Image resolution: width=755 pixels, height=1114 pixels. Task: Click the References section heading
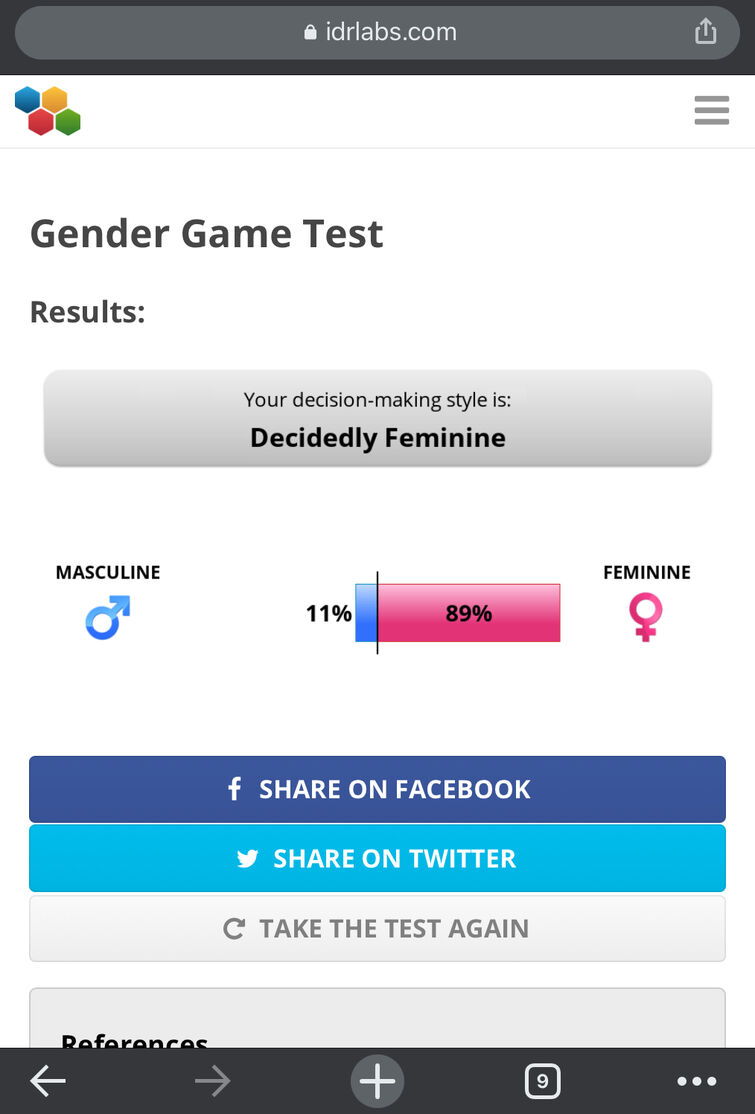pos(134,1040)
